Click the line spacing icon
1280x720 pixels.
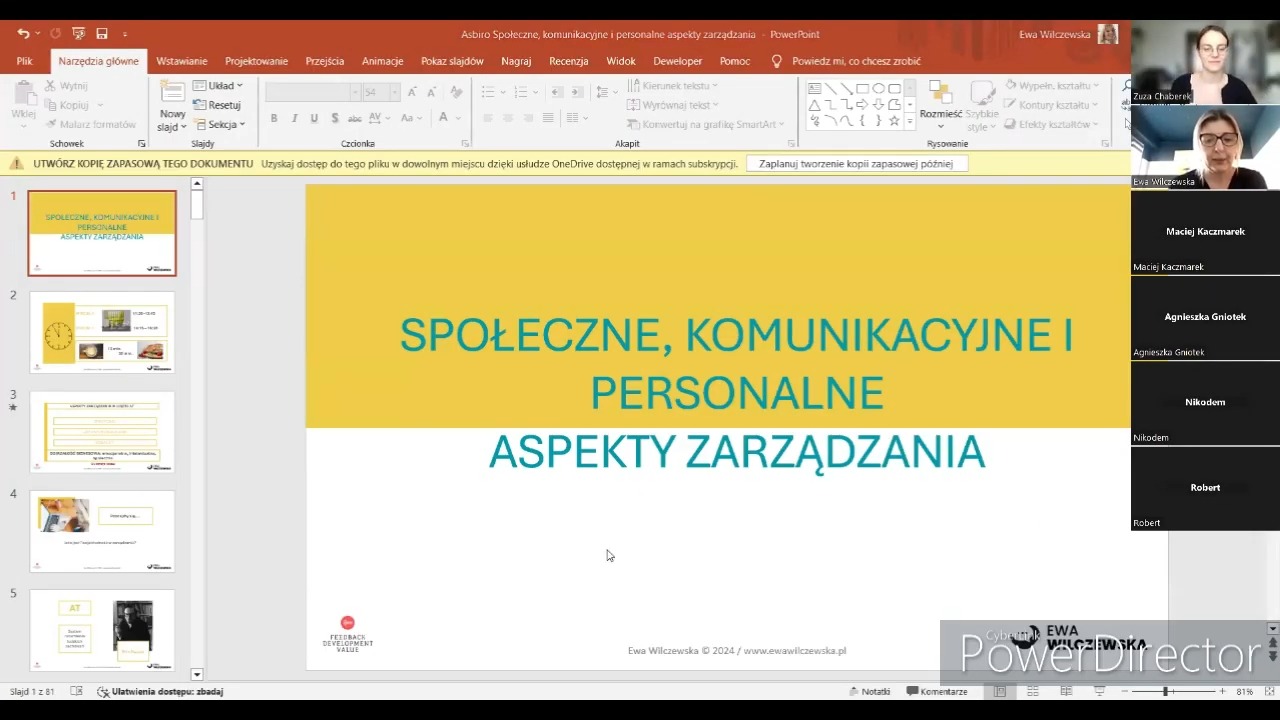(x=602, y=92)
